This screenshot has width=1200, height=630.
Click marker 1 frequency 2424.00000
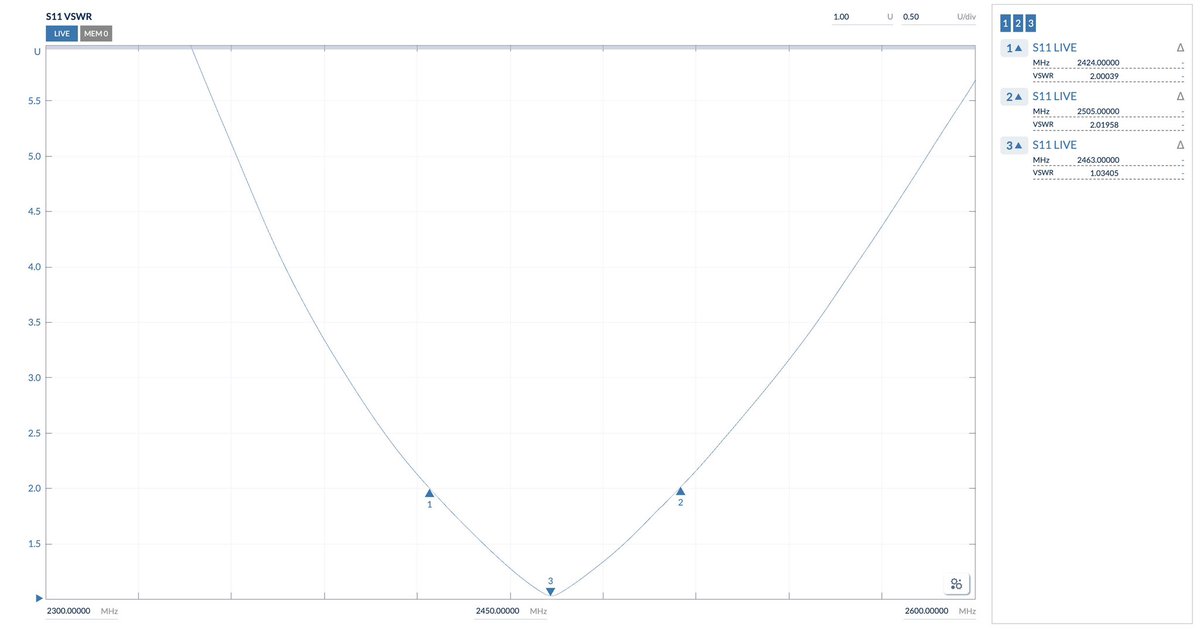click(1098, 62)
